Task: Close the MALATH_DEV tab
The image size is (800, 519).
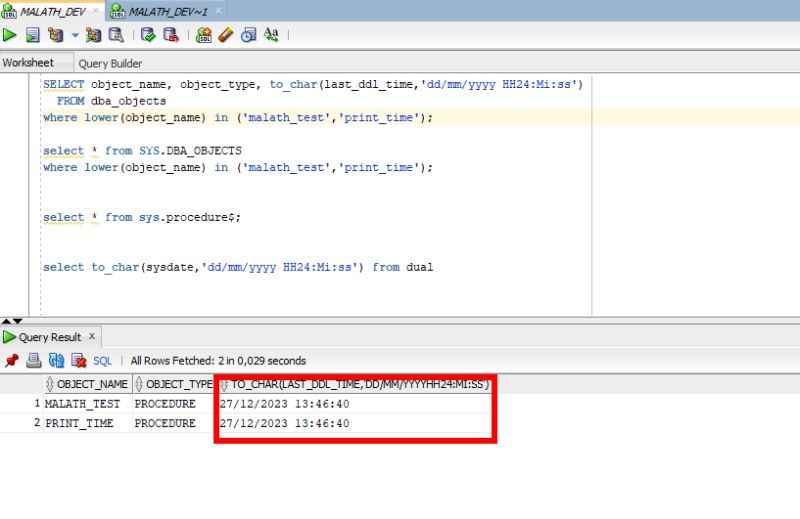Action: pos(95,10)
